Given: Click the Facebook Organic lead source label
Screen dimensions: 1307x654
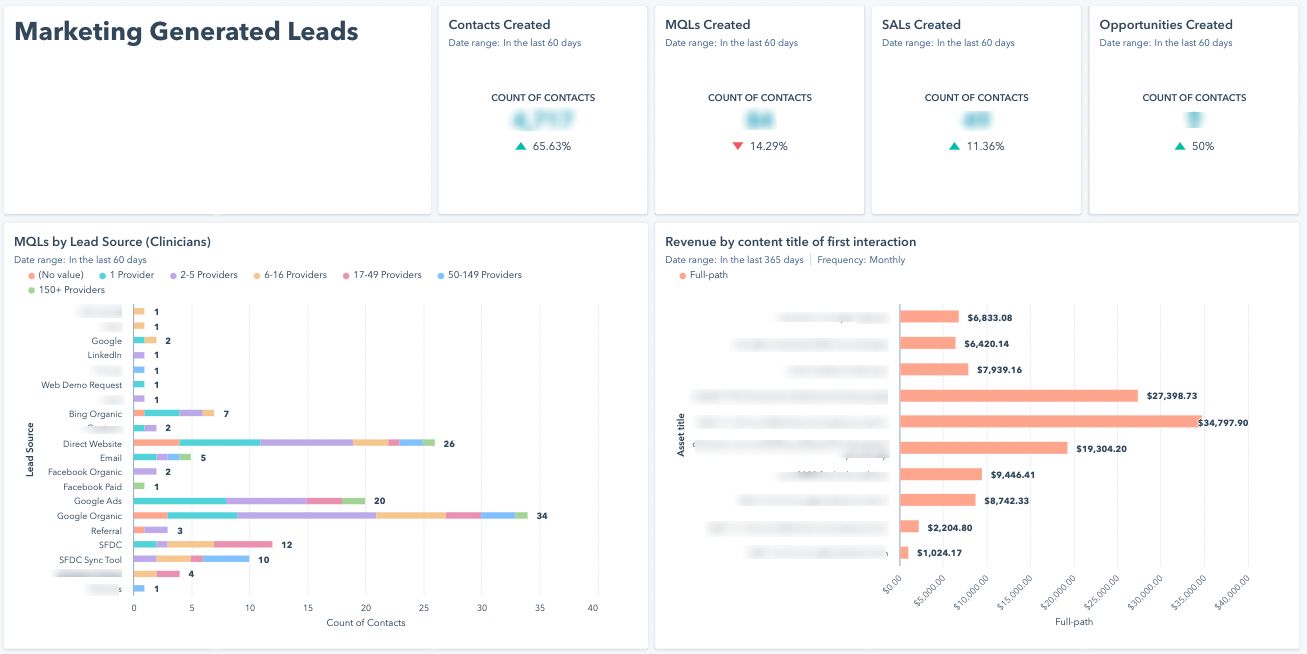Looking at the screenshot, I should tap(85, 472).
